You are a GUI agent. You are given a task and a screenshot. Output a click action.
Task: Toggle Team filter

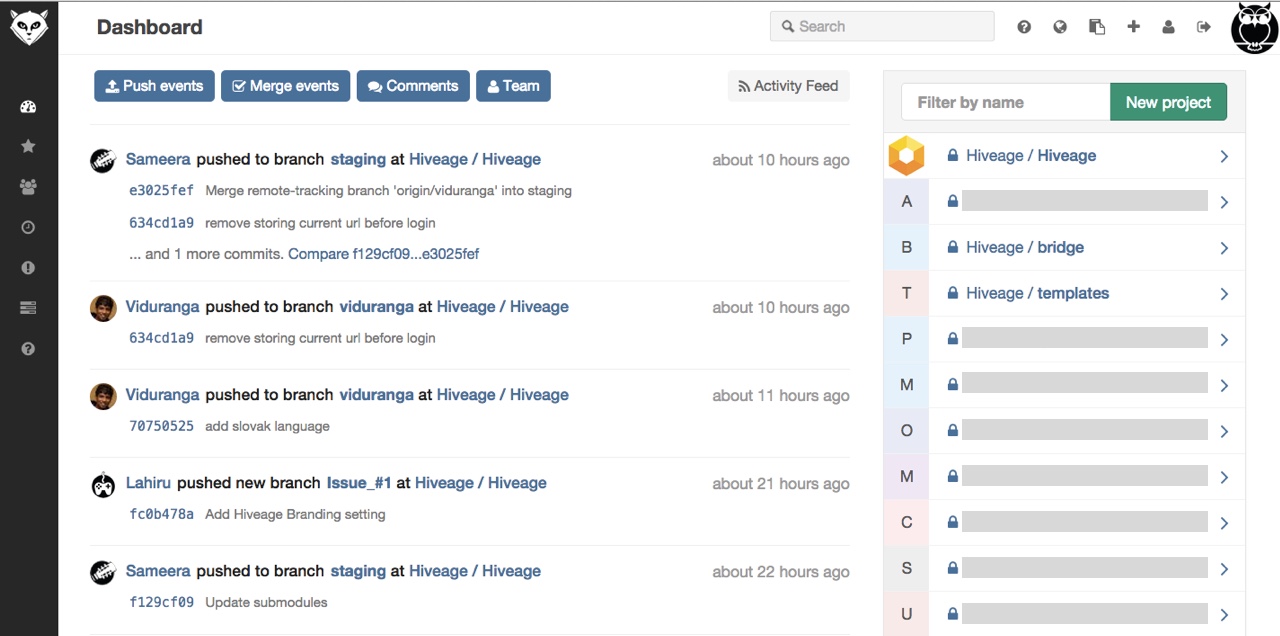[x=513, y=86]
